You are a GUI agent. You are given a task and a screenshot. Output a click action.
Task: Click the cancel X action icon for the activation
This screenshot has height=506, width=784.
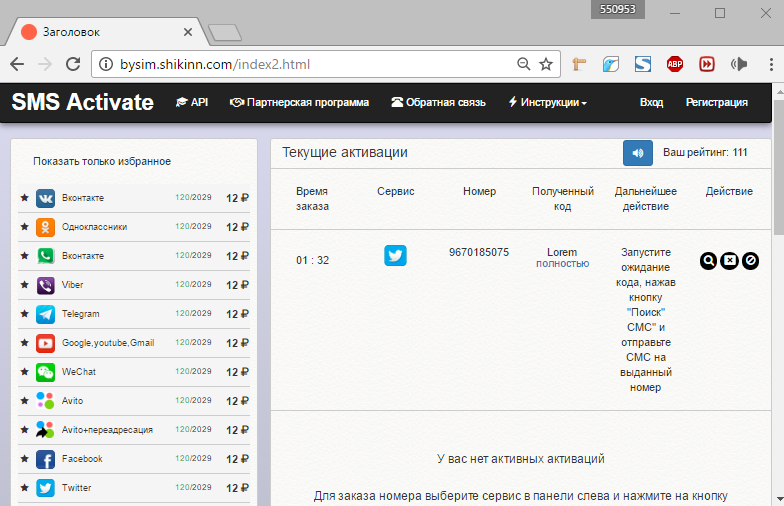(x=730, y=260)
